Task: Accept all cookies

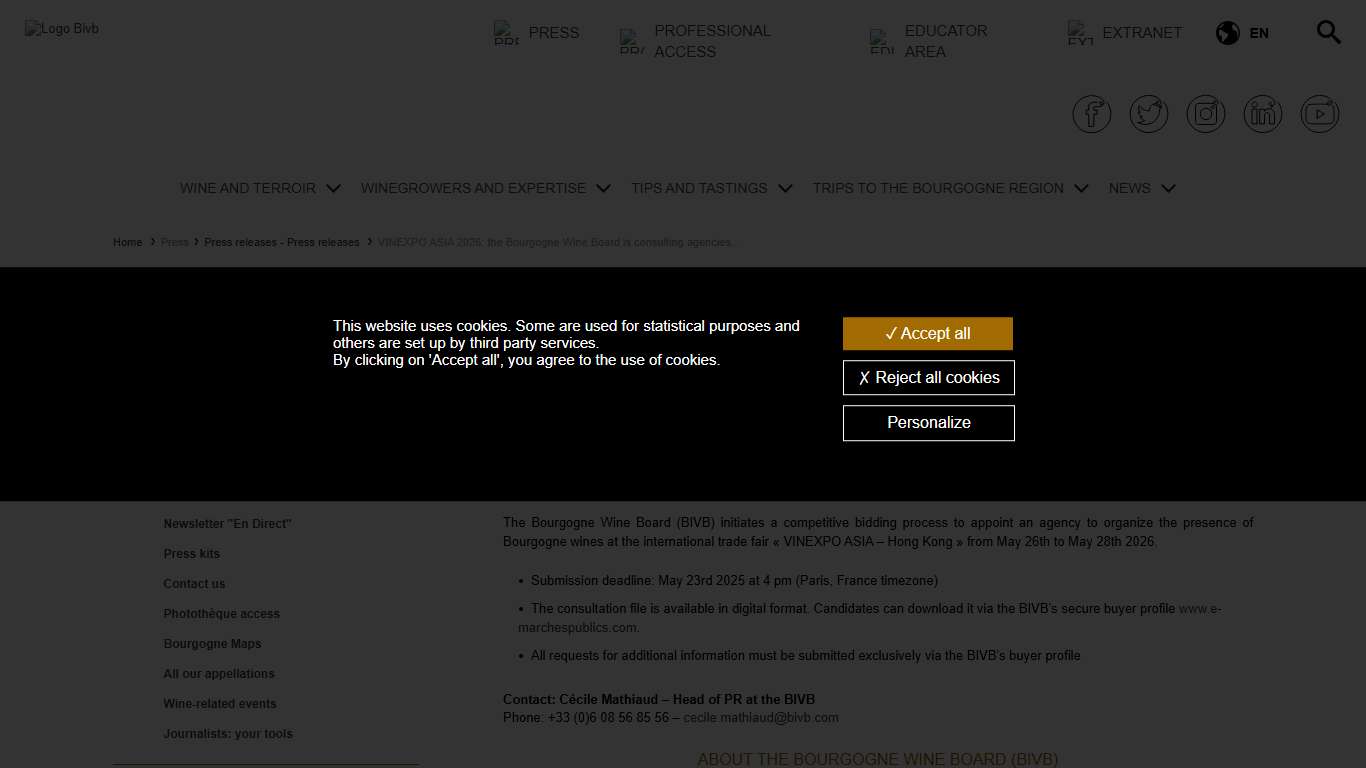Action: click(x=928, y=334)
